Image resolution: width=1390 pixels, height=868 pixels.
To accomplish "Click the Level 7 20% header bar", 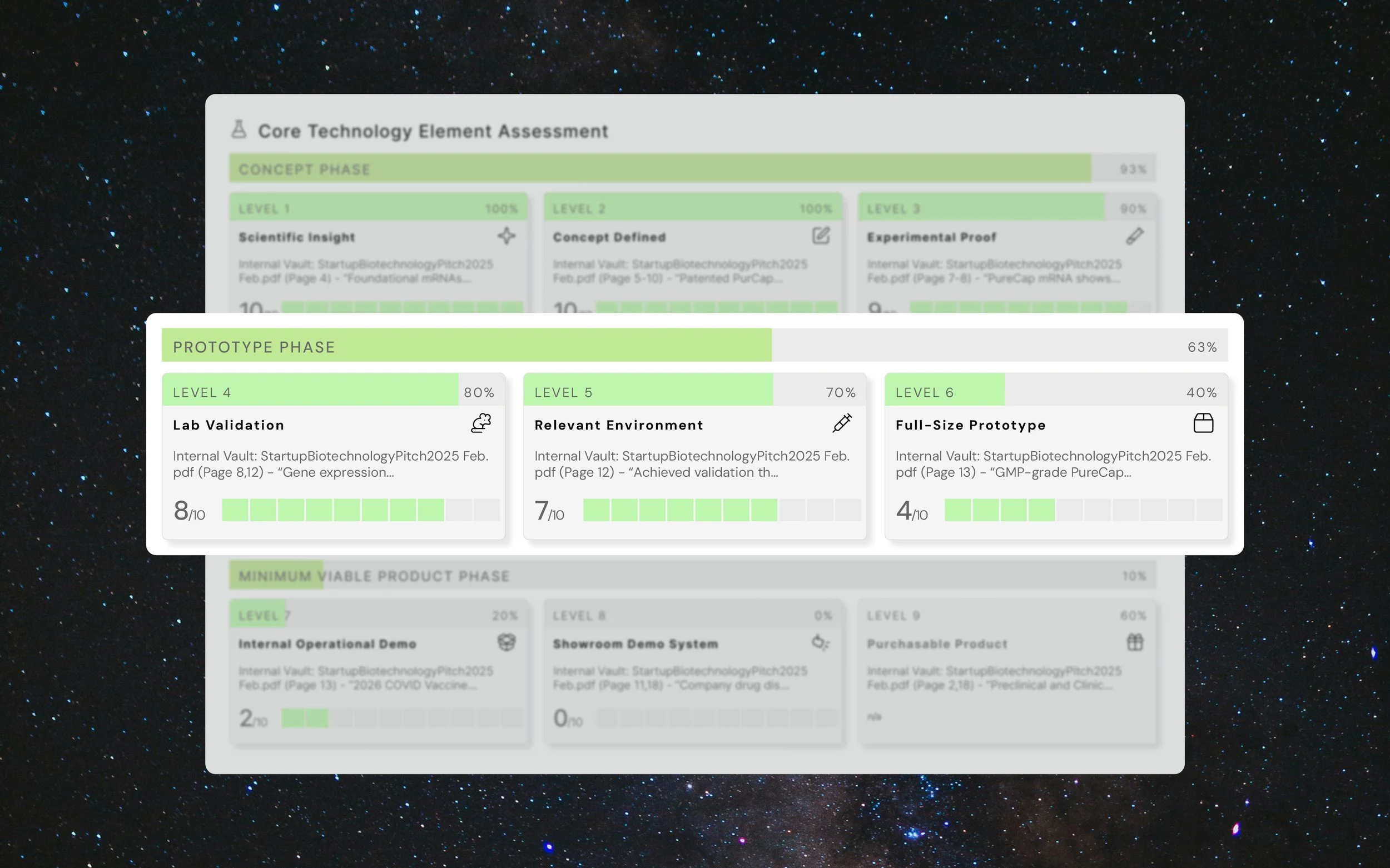I will pos(379,614).
